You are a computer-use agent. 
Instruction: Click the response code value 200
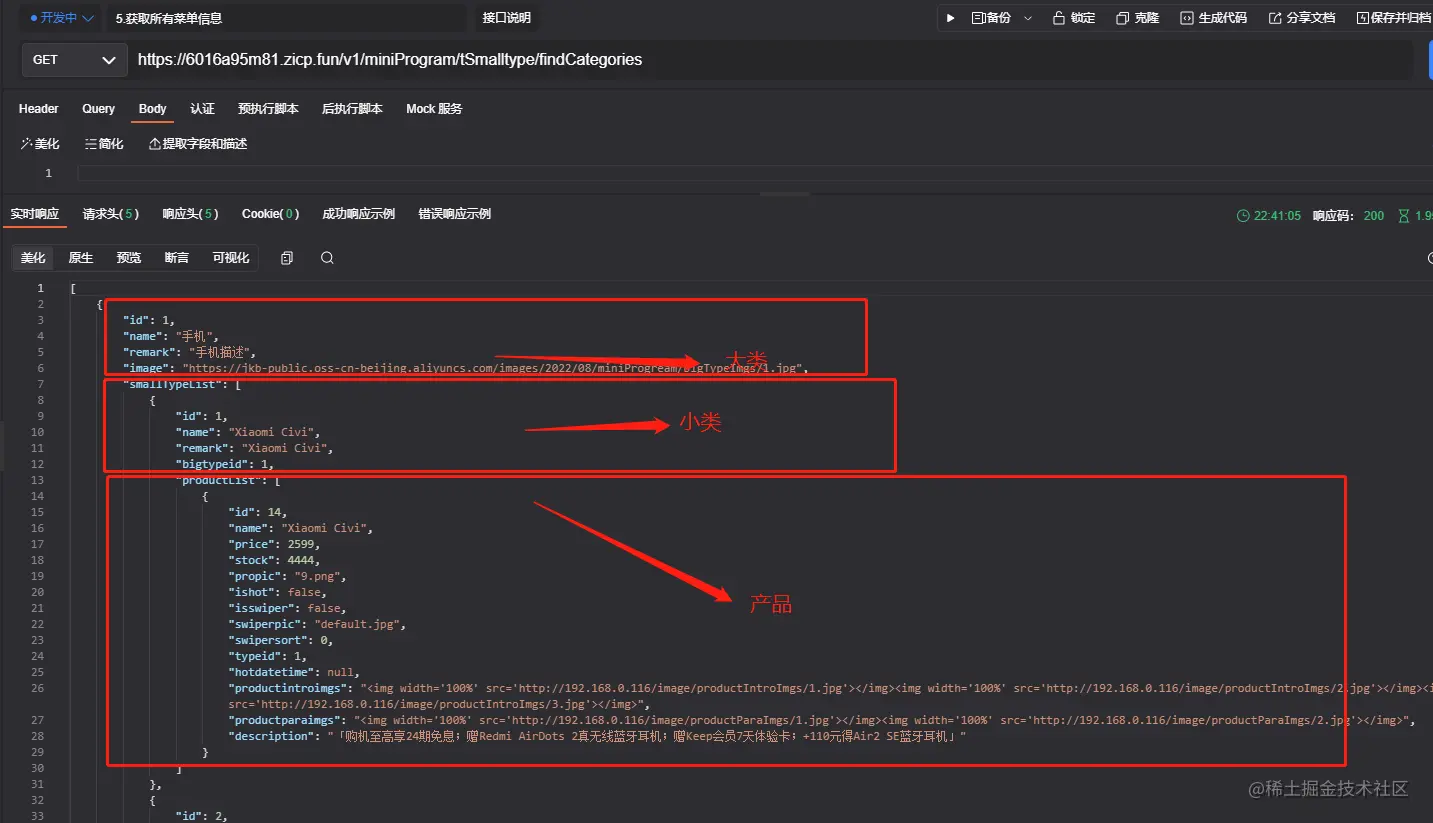pos(1374,216)
